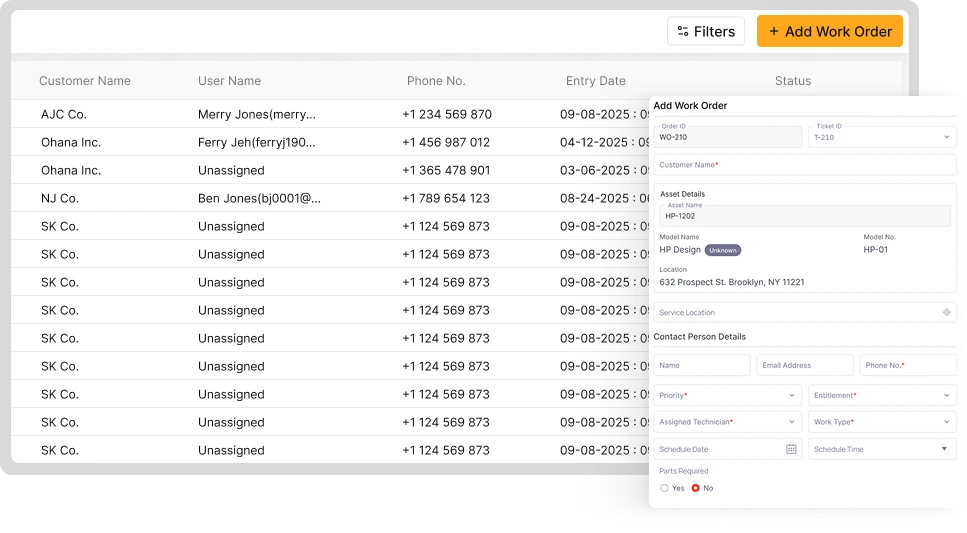Click the Add Work Order button
This screenshot has width=967, height=533.
click(829, 31)
